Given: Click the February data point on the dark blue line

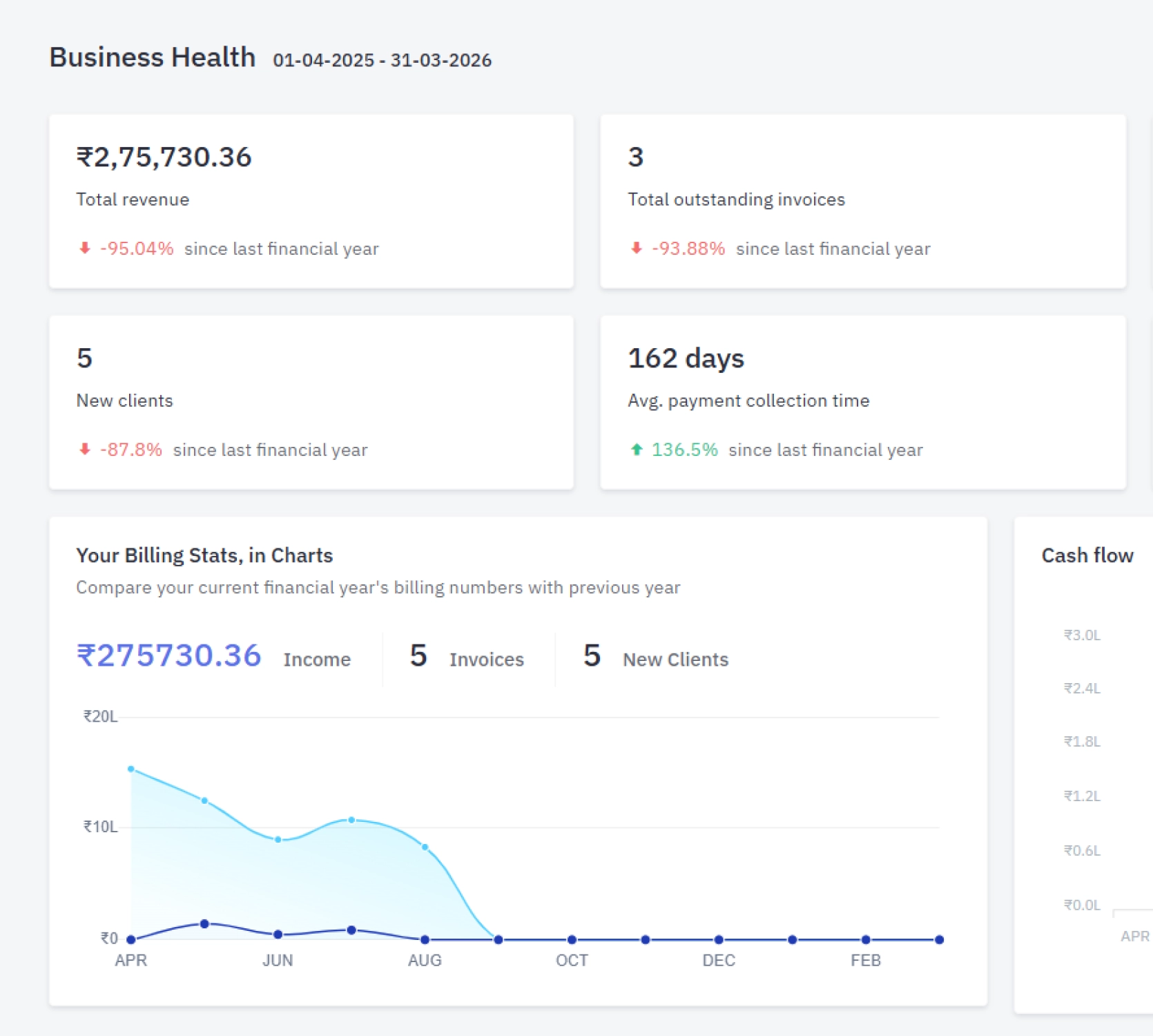Looking at the screenshot, I should 865,938.
